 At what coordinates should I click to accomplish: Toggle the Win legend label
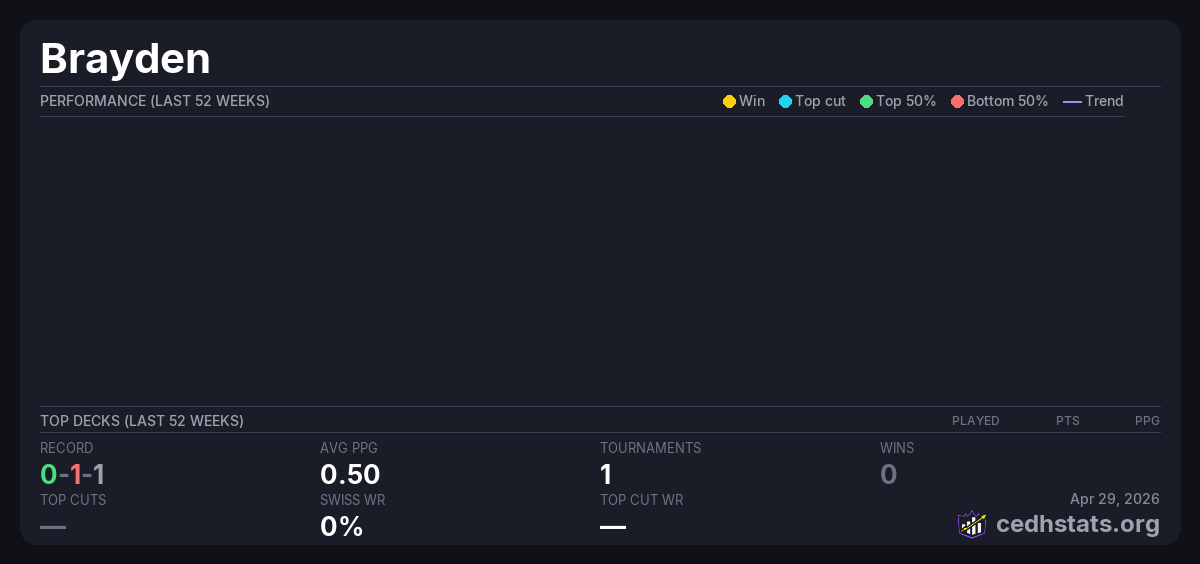(x=752, y=101)
